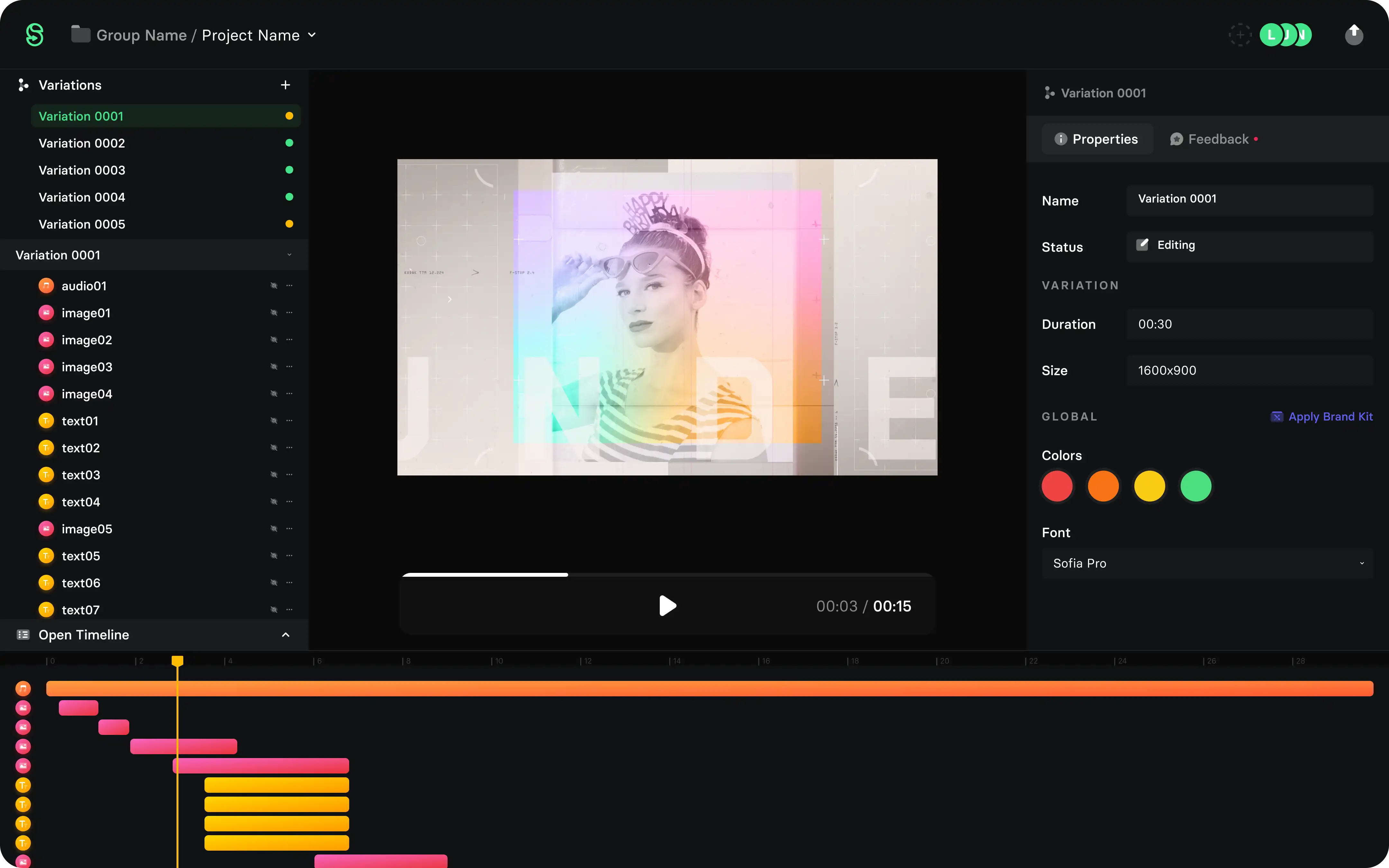Click the add collaborator dashed circle icon

pos(1240,35)
